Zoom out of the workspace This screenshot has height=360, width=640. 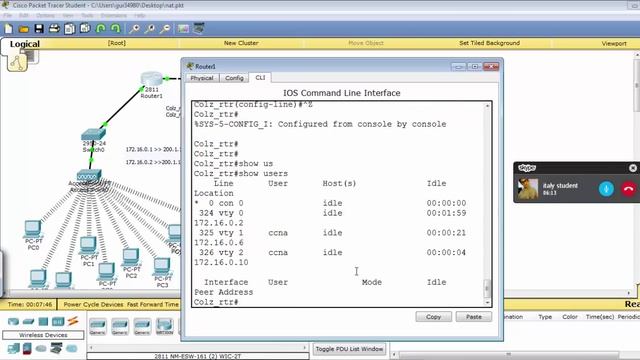click(x=165, y=29)
